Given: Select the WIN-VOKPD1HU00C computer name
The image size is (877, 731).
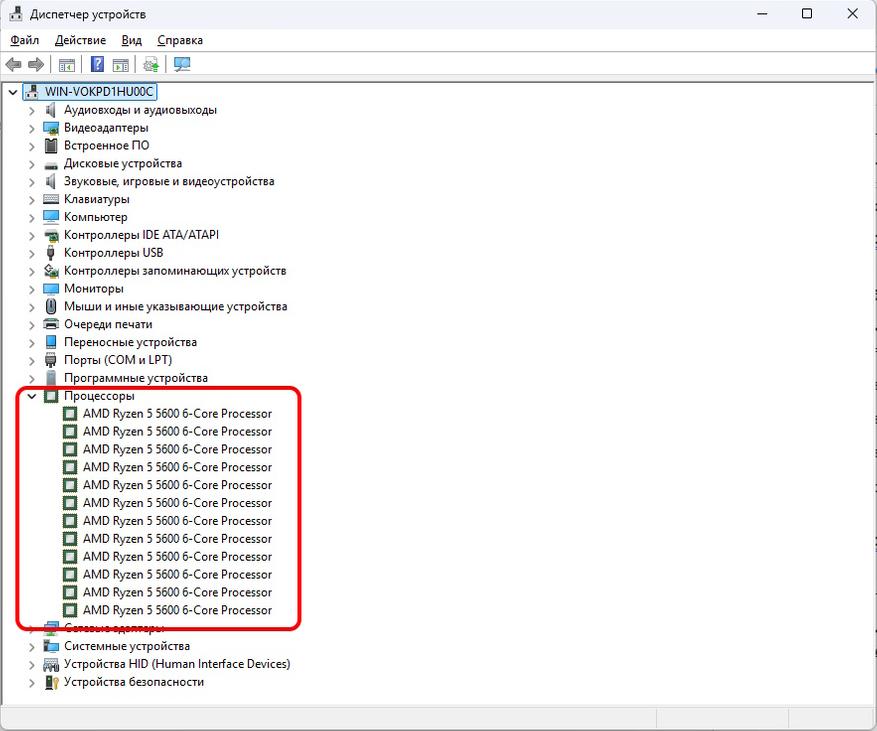Looking at the screenshot, I should pos(99,92).
